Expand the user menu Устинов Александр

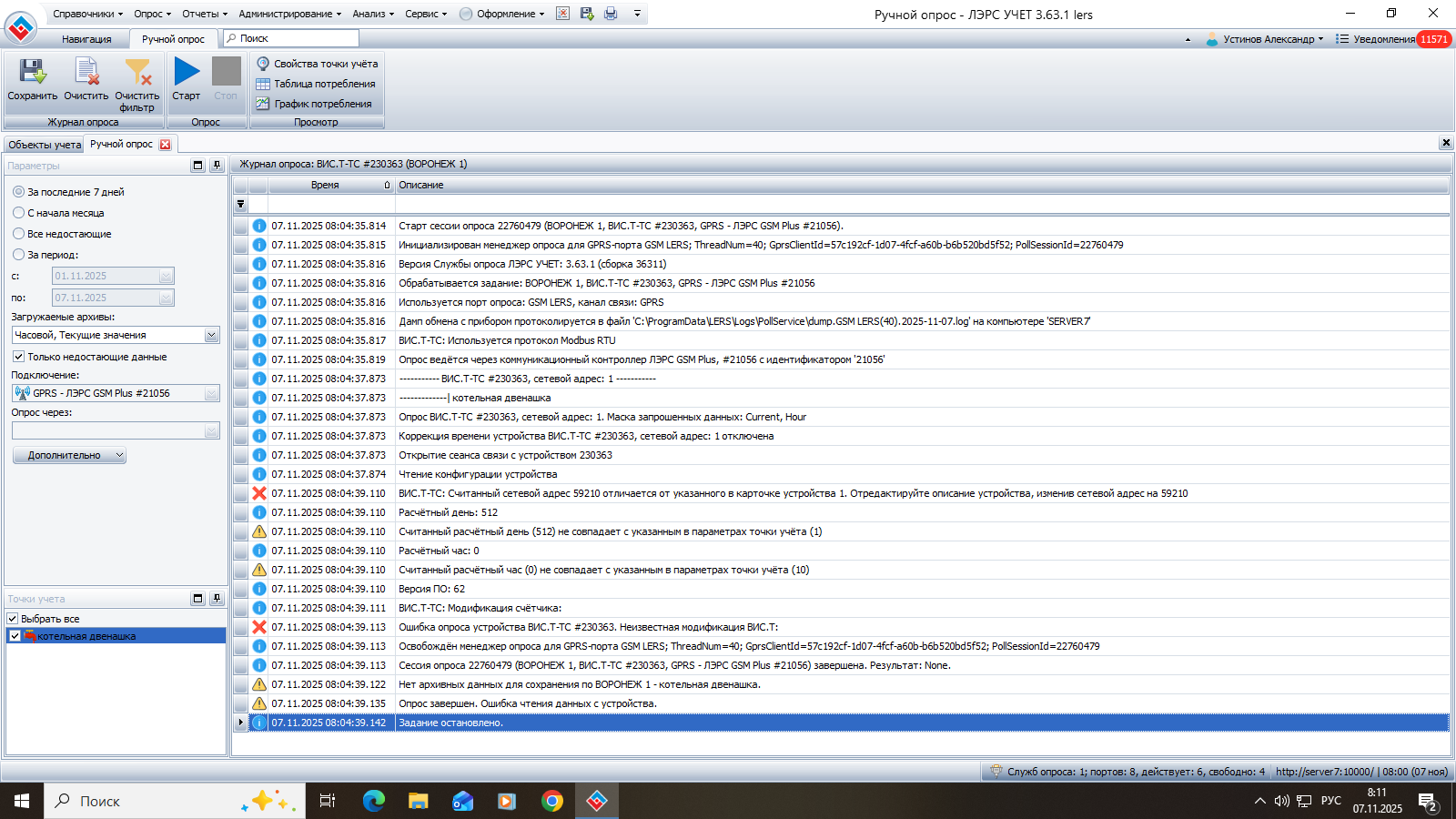pyautogui.click(x=1267, y=39)
